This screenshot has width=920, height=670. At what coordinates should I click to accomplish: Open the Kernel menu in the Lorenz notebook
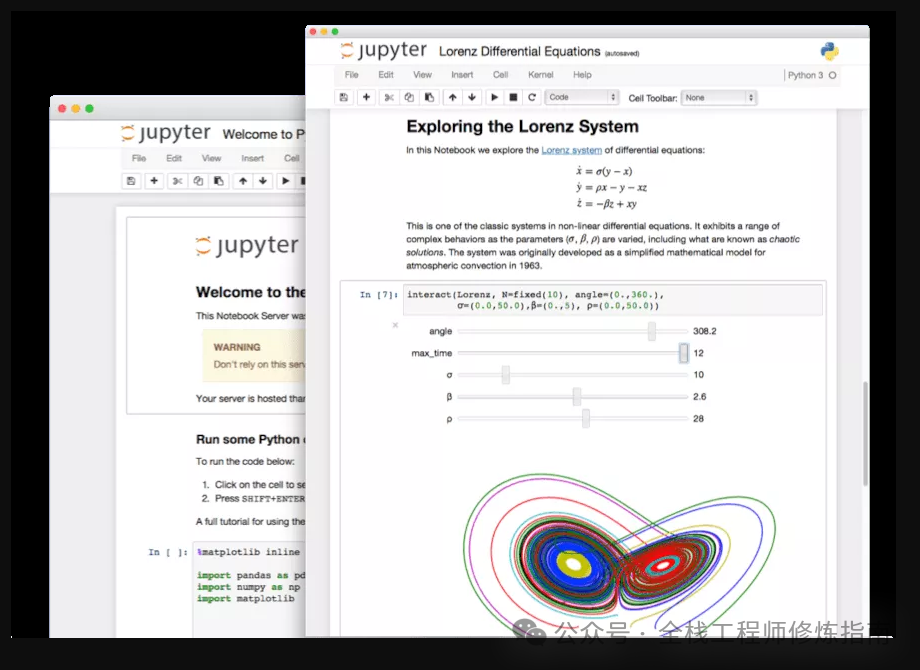click(x=540, y=75)
